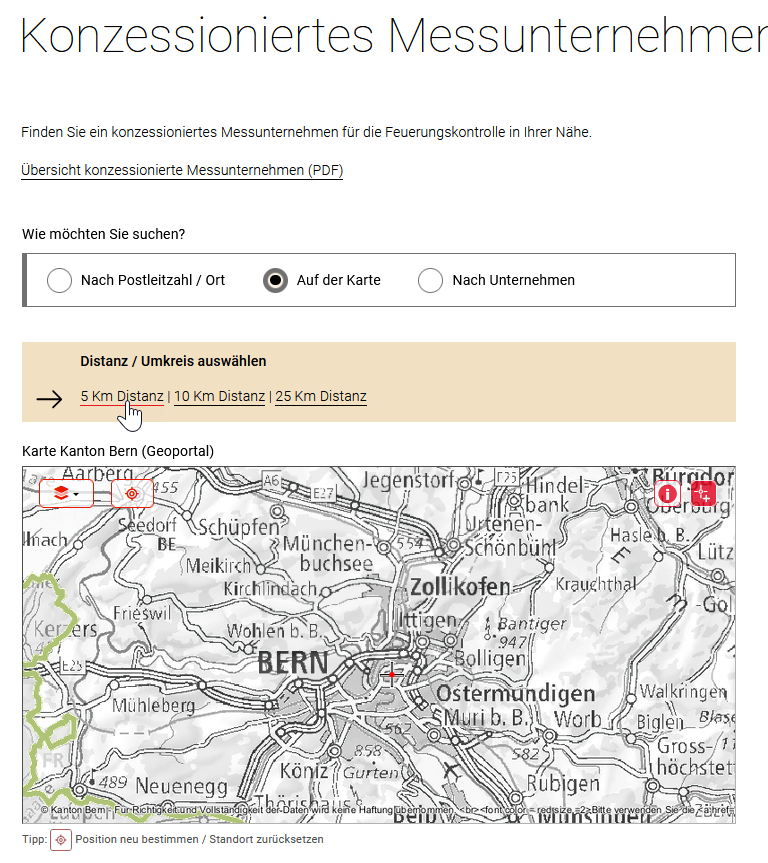
Task: Click the BERN label on the map
Action: tap(293, 663)
